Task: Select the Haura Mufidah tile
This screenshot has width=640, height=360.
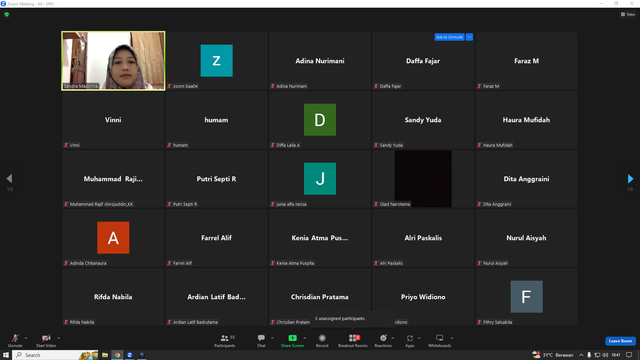Action: (527, 120)
